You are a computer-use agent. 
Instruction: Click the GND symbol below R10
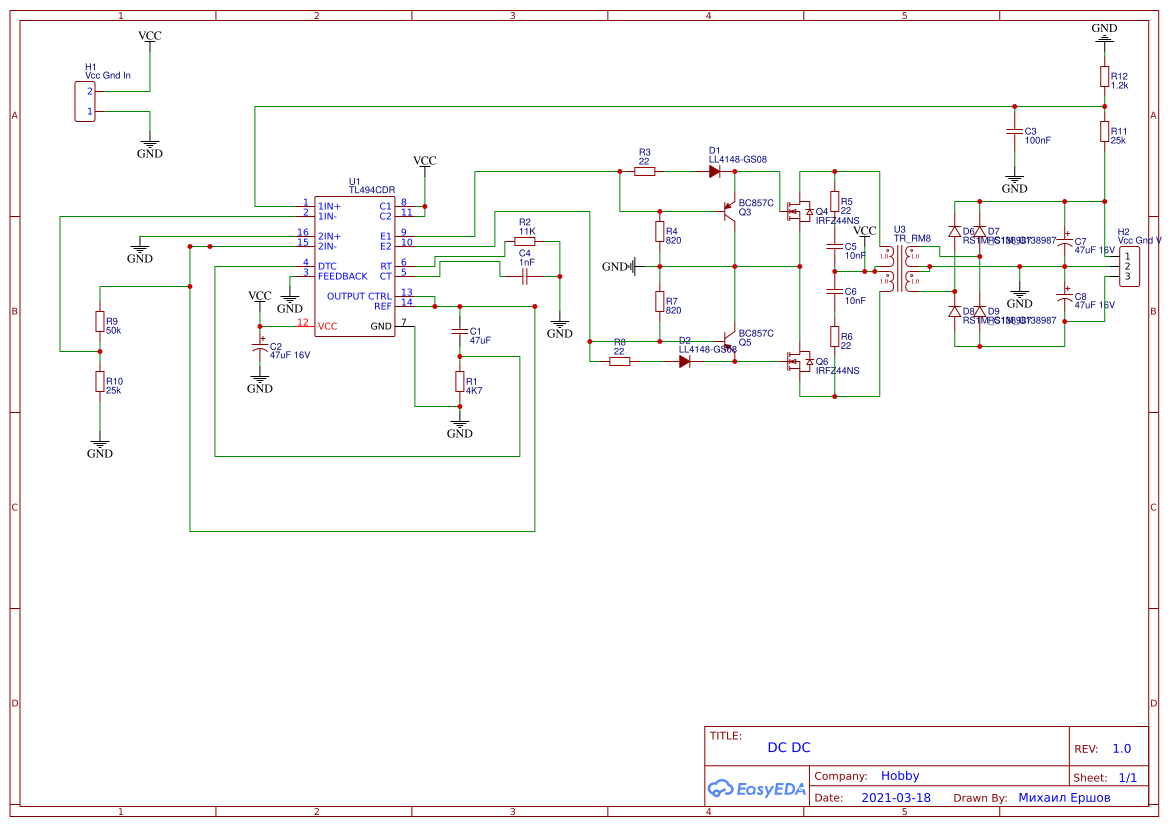pyautogui.click(x=98, y=445)
